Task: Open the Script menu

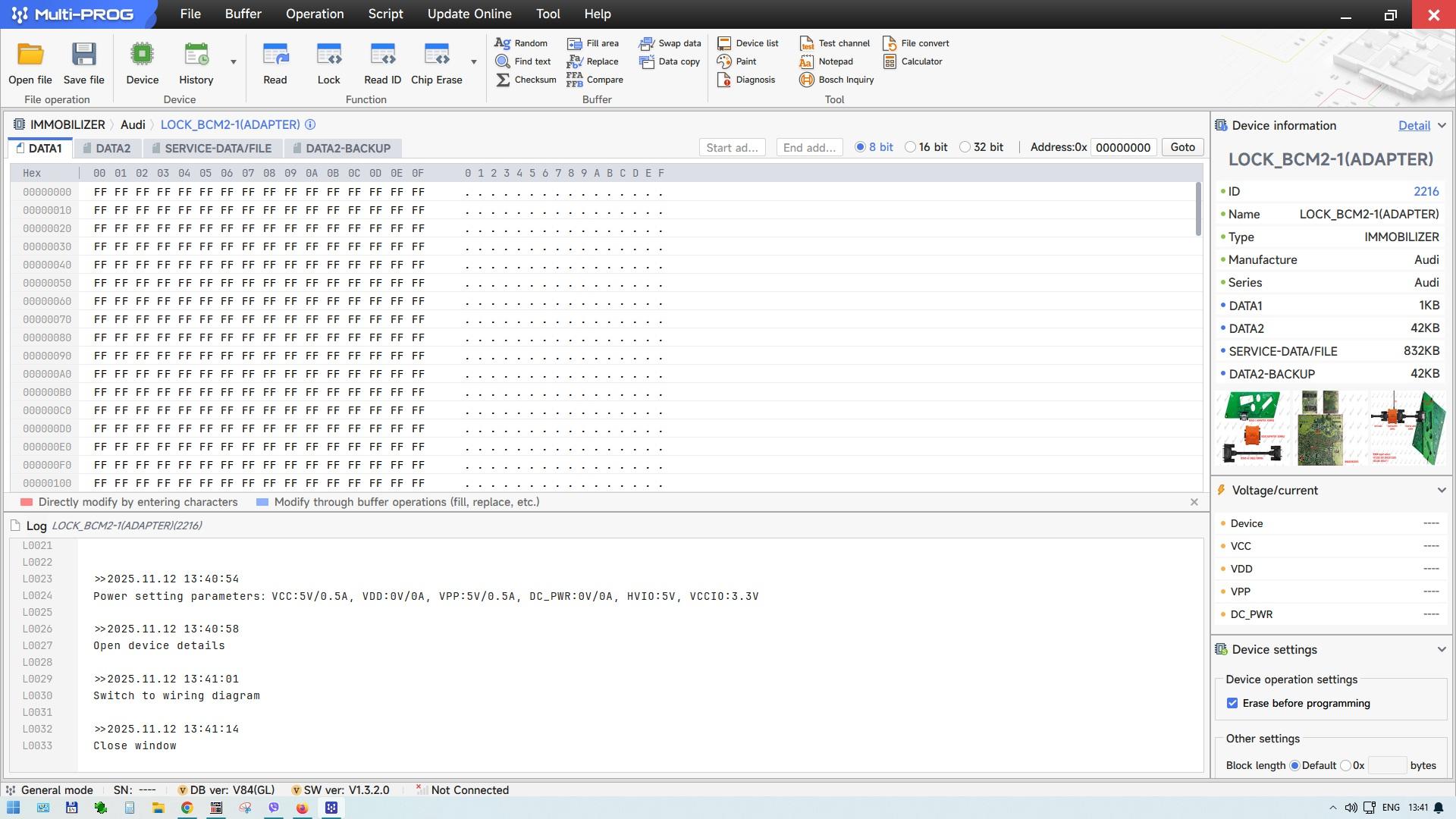Action: [385, 14]
